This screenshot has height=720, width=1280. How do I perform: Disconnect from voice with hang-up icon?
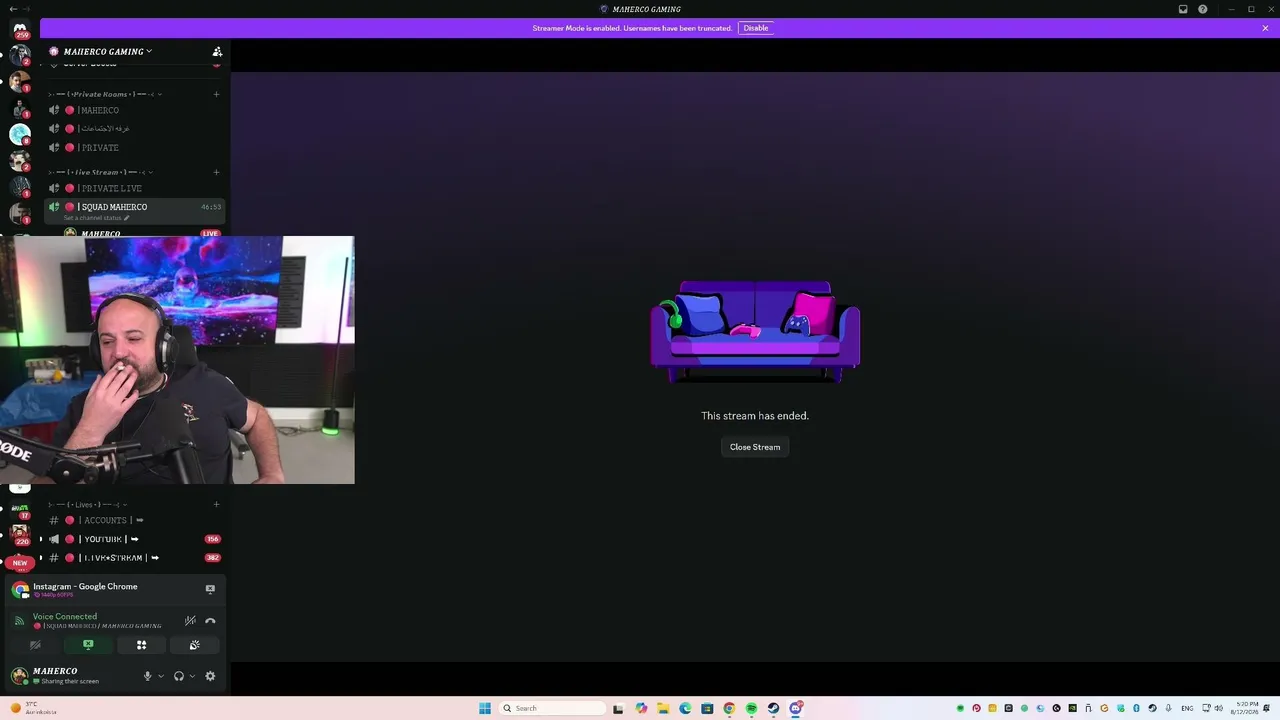(210, 621)
